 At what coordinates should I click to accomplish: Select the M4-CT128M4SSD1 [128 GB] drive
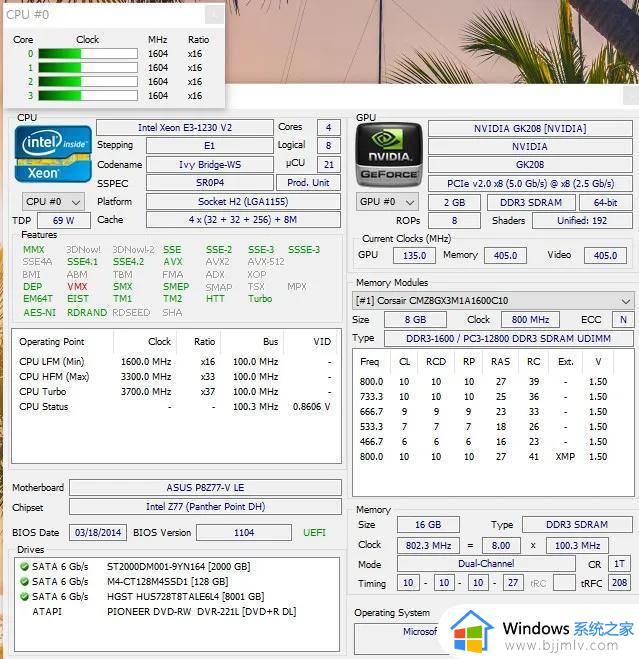(x=124, y=582)
